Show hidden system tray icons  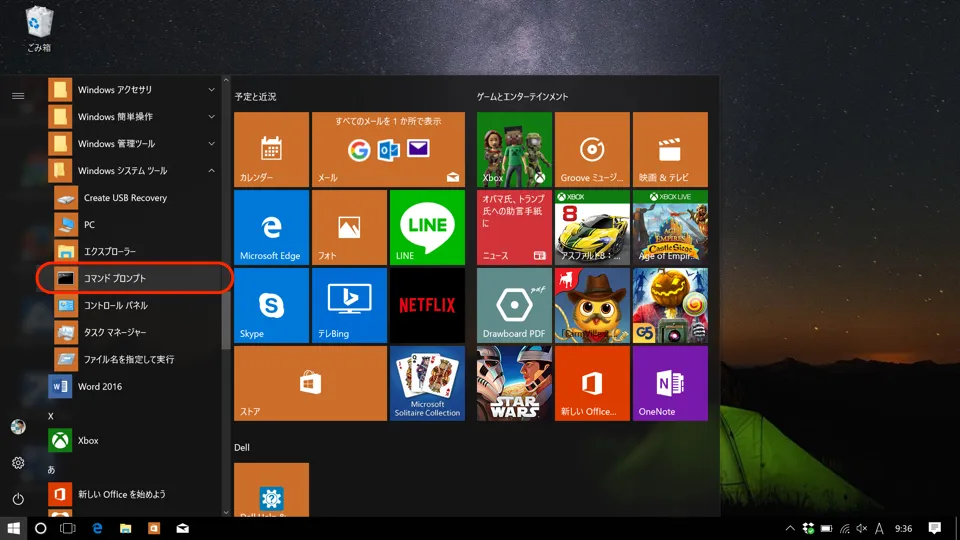pos(790,528)
